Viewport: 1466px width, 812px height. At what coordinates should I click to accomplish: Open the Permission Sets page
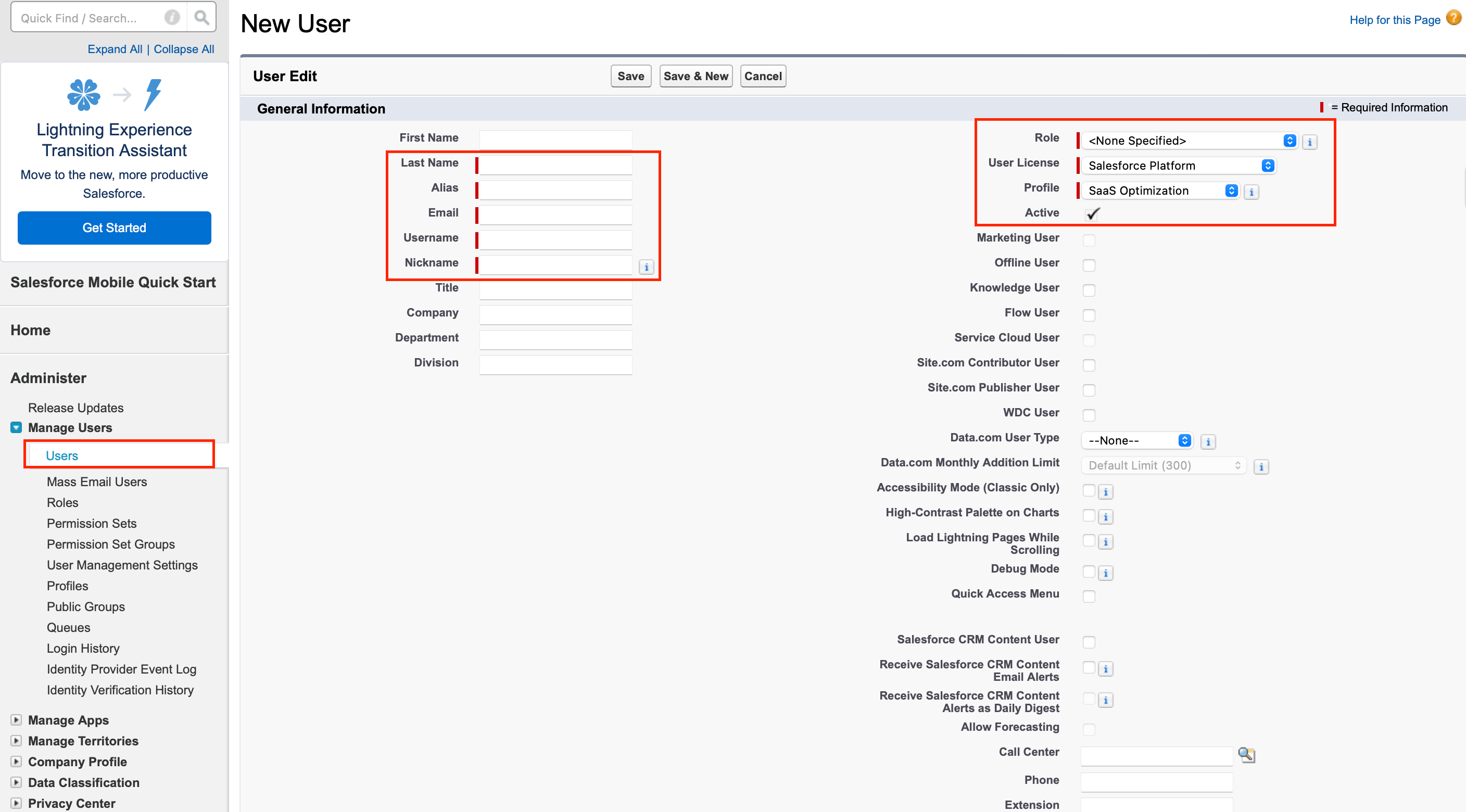point(92,523)
